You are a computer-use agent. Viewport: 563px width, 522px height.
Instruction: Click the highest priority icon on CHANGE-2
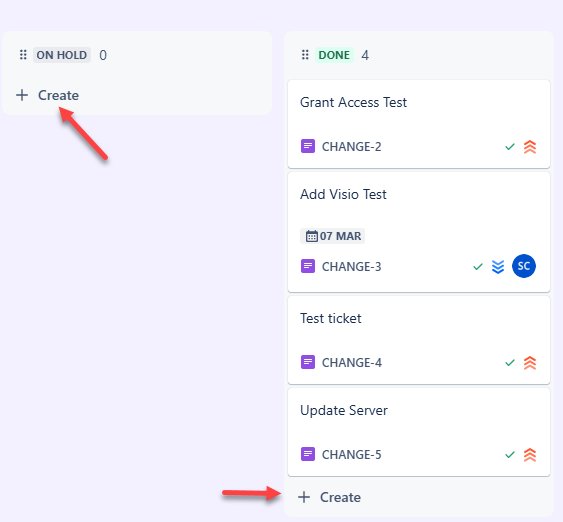[530, 147]
